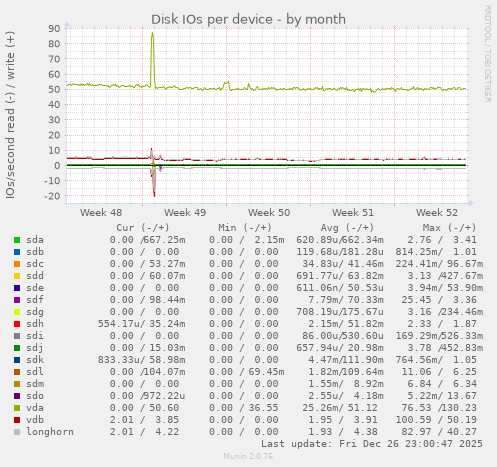The width and height of the screenshot is (497, 467).
Task: Click the vdb dark red legend swatch
Action: pos(17,420)
